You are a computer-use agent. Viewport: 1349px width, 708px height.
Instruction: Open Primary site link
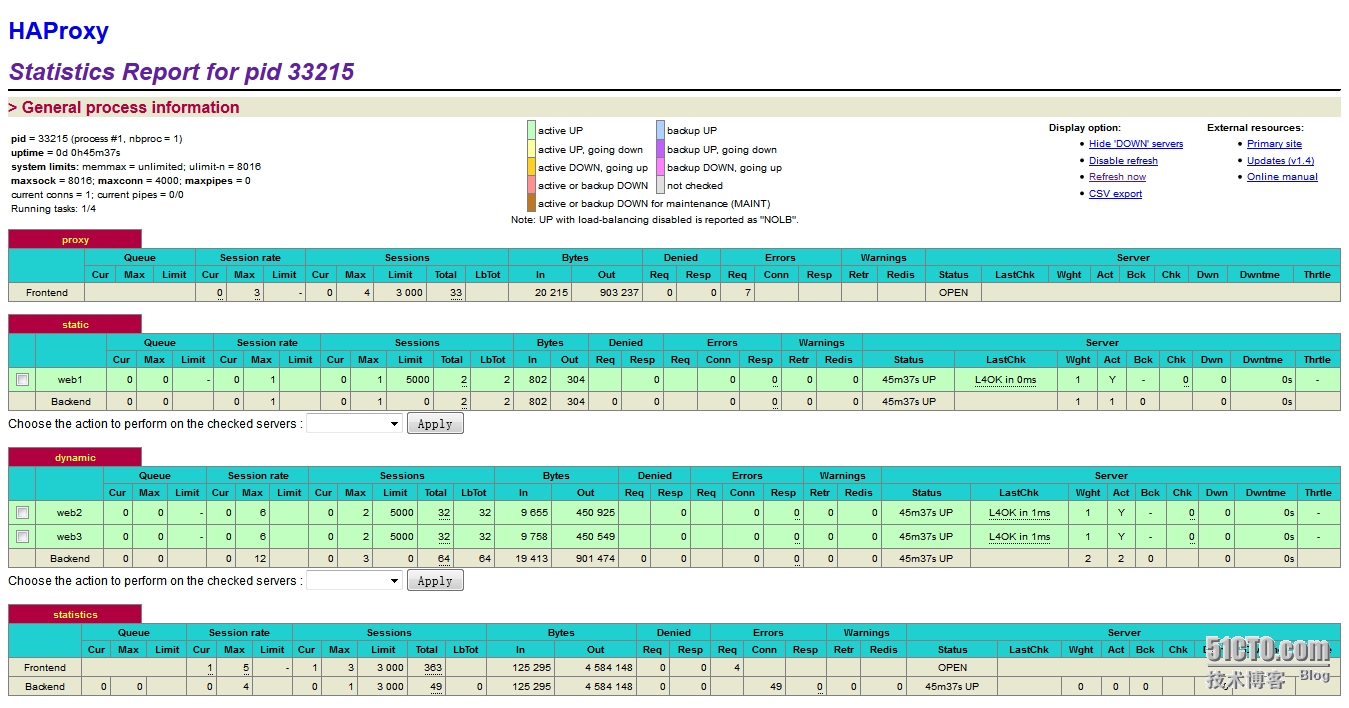(x=1274, y=144)
